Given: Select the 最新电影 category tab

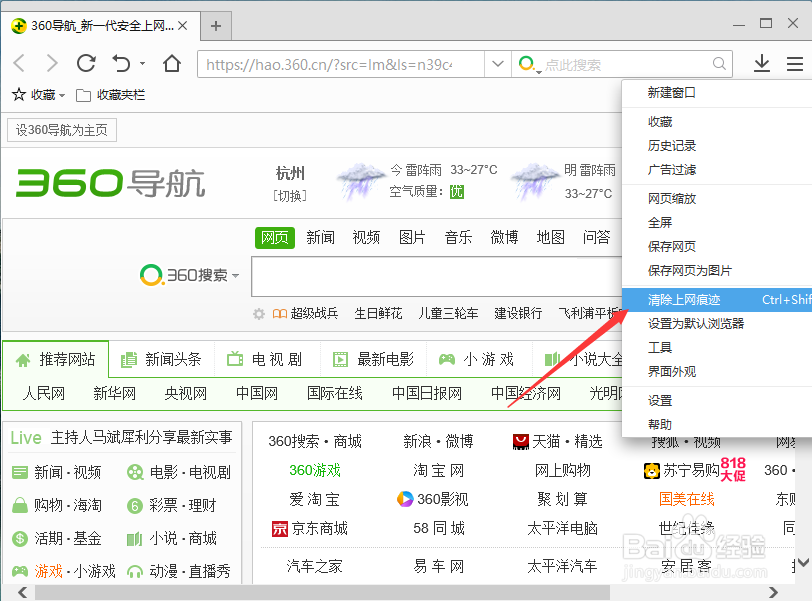Looking at the screenshot, I should point(373,359).
